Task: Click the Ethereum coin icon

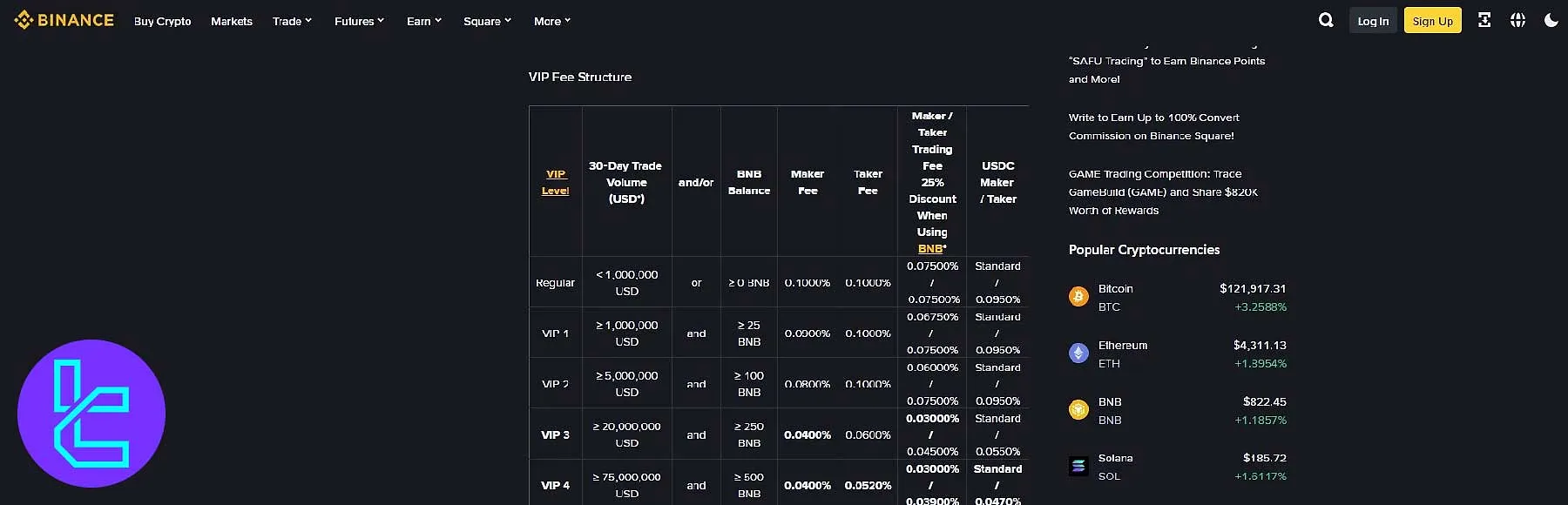Action: pos(1078,353)
